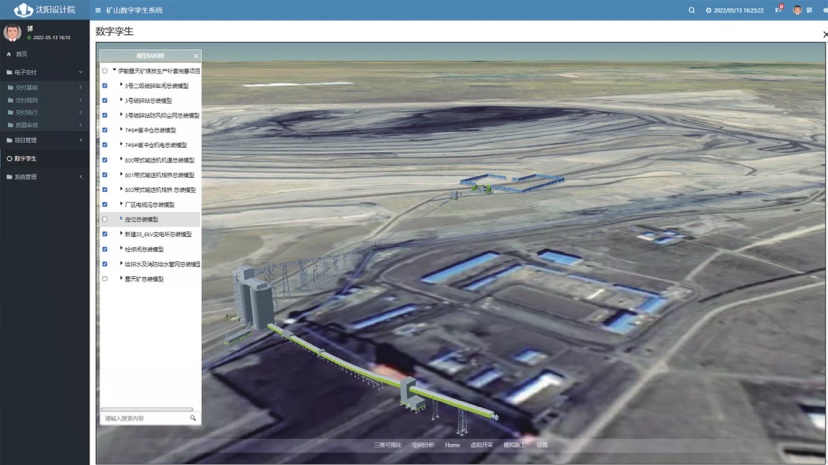This screenshot has height=465, width=828.
Task: Expand the 厂区电缆沟总装模型 tree node
Action: 121,204
